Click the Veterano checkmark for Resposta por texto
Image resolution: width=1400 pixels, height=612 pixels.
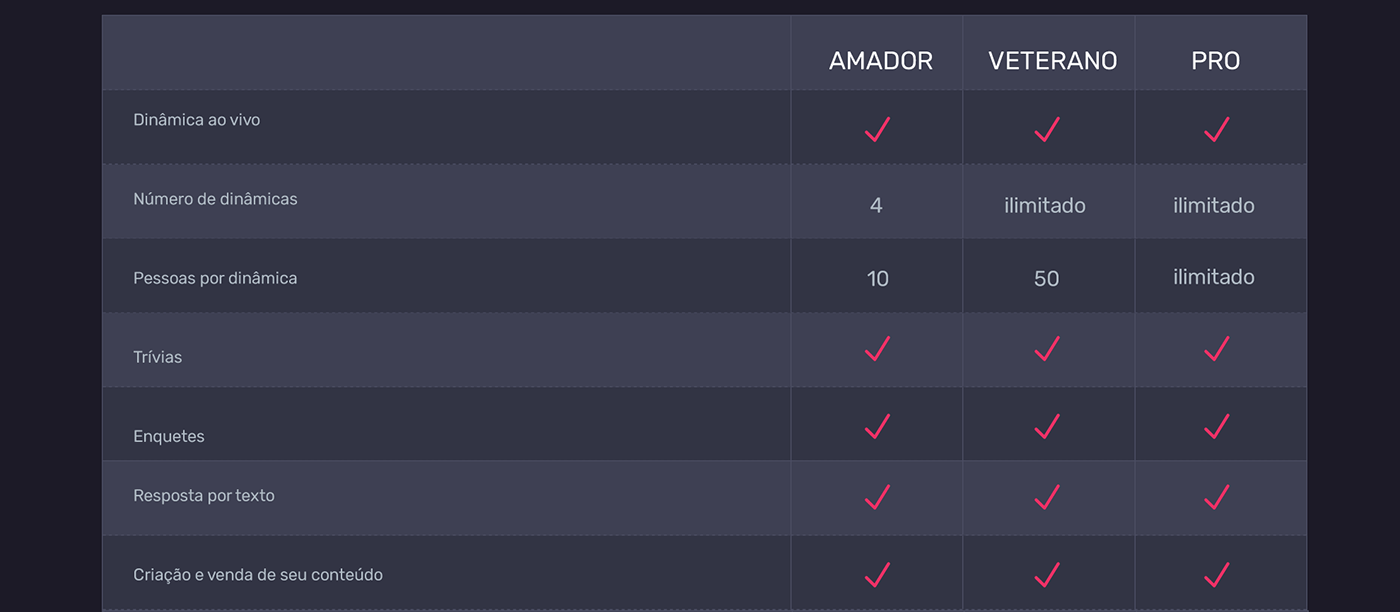tap(1047, 496)
